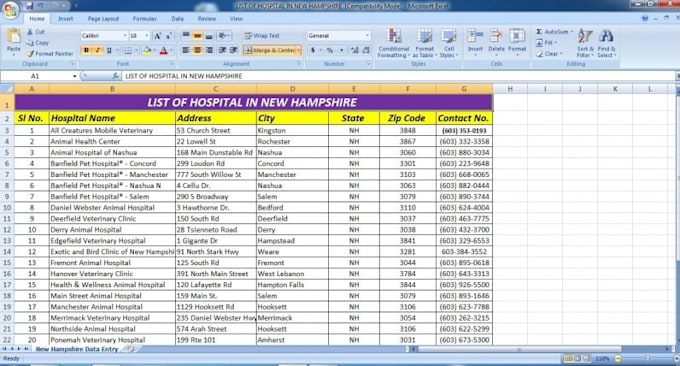Click the Insert function fx icon
Image resolution: width=680 pixels, height=366 pixels.
click(115, 76)
